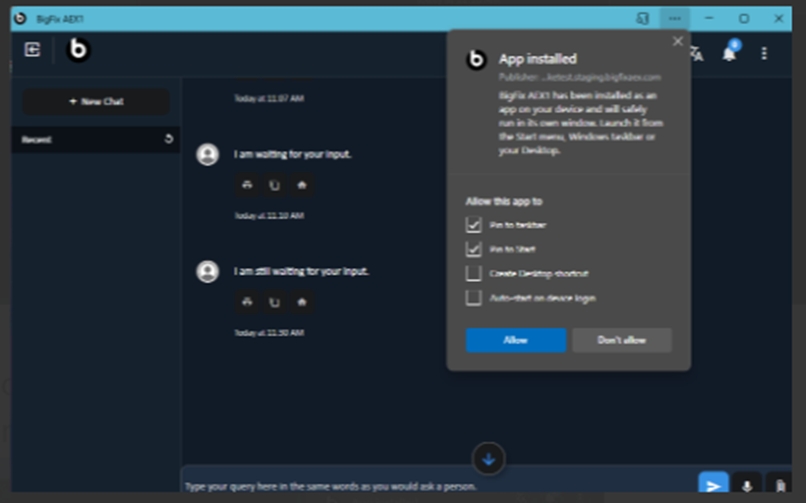Click home icon under 'I am still waiting' message
The width and height of the screenshot is (806, 503).
tap(302, 302)
